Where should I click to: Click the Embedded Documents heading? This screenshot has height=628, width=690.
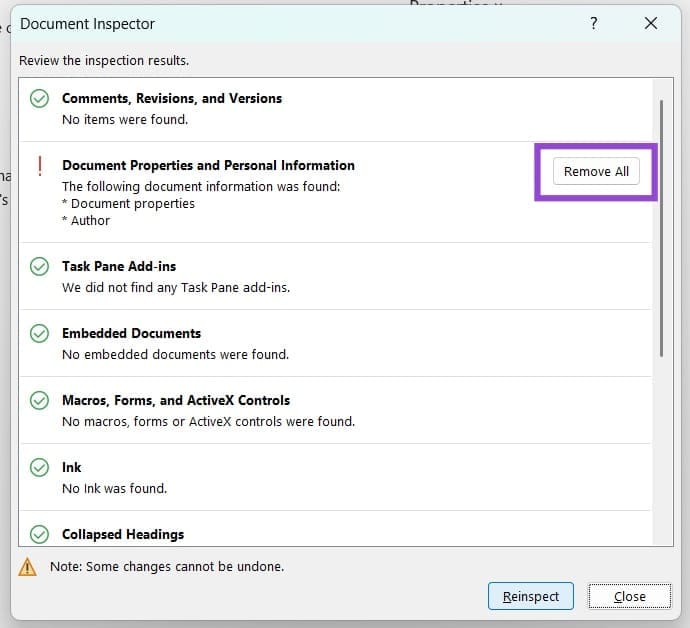131,333
